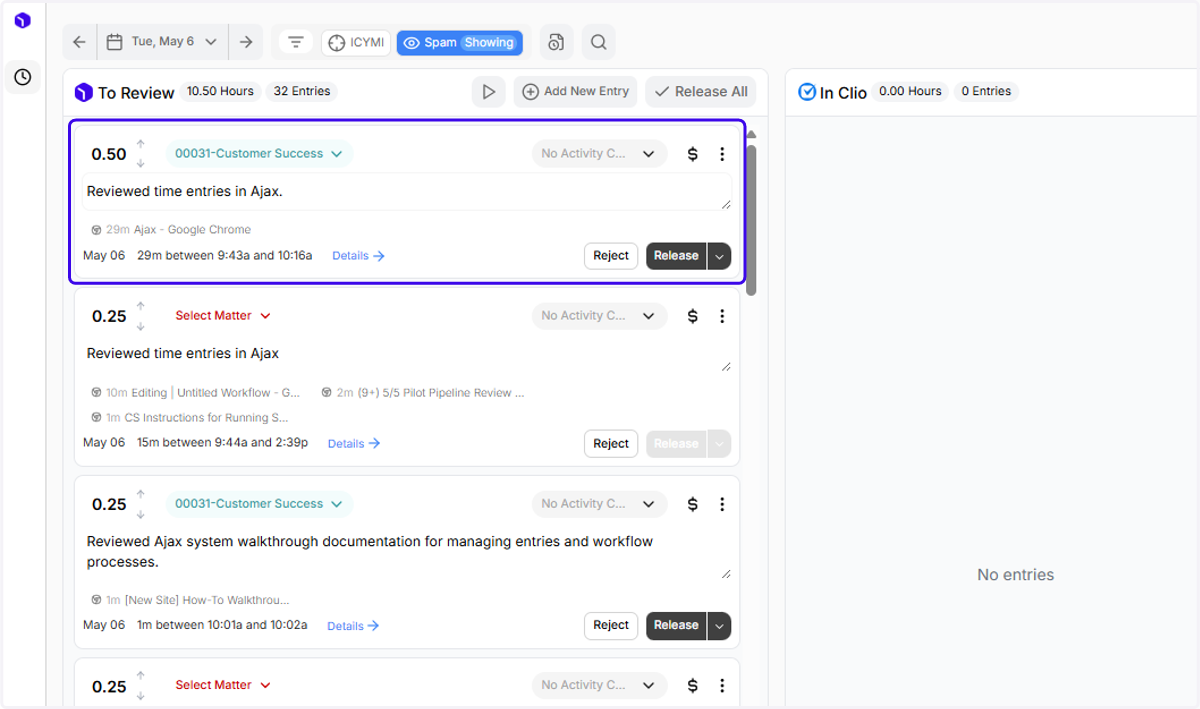Open search with magnifier icon

tap(598, 42)
